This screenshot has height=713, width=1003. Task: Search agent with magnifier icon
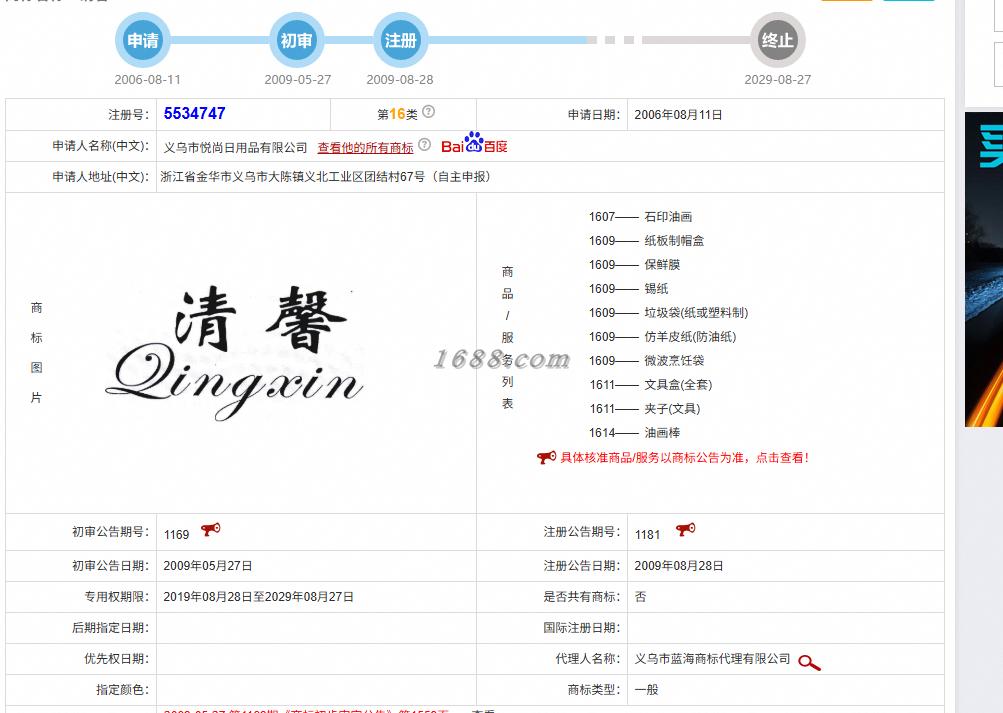coord(809,662)
